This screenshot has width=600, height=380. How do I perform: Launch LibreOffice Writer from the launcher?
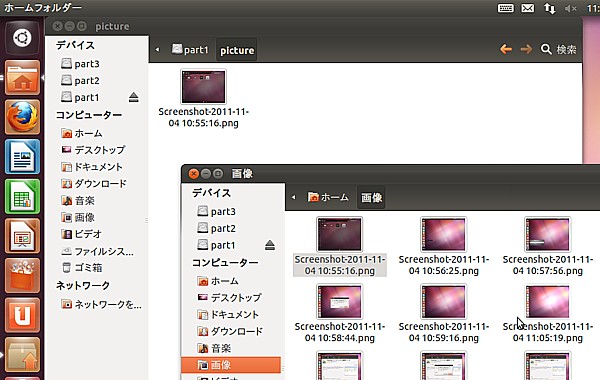(22, 157)
